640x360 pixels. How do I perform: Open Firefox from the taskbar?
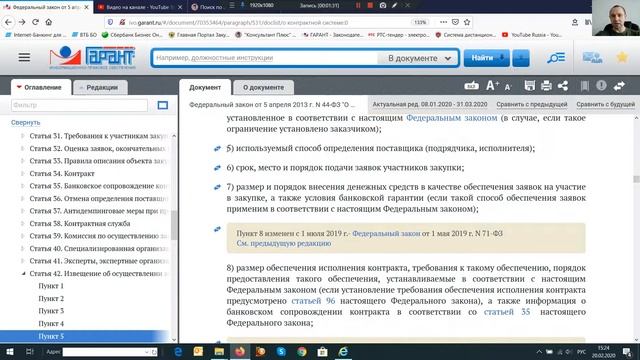pyautogui.click(x=240, y=351)
